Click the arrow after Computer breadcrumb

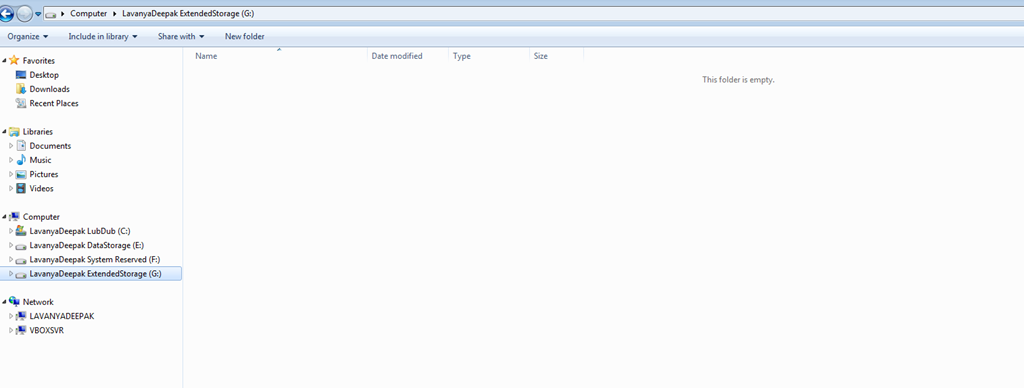[115, 14]
